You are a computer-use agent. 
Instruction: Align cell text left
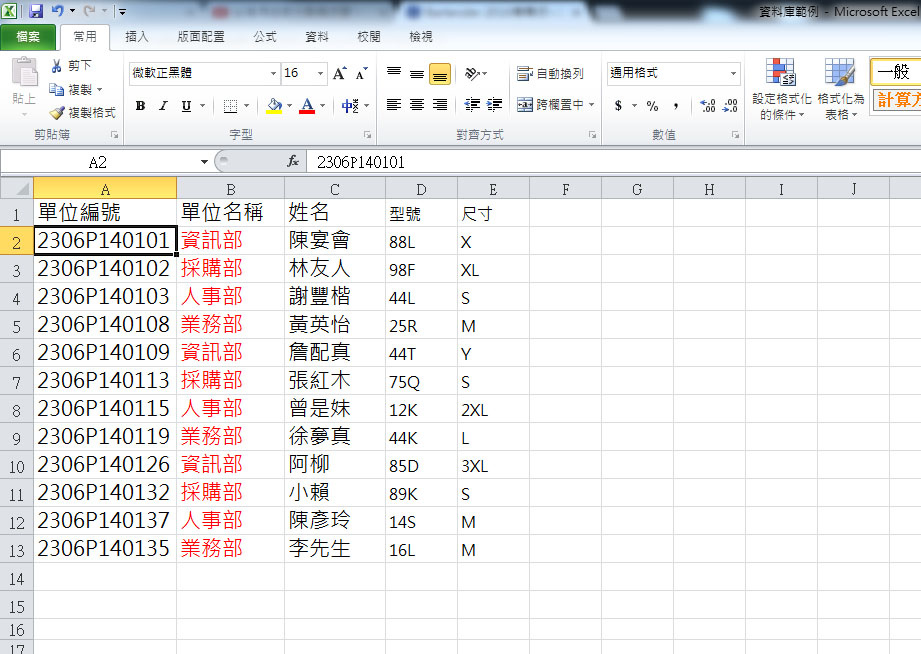coord(394,105)
